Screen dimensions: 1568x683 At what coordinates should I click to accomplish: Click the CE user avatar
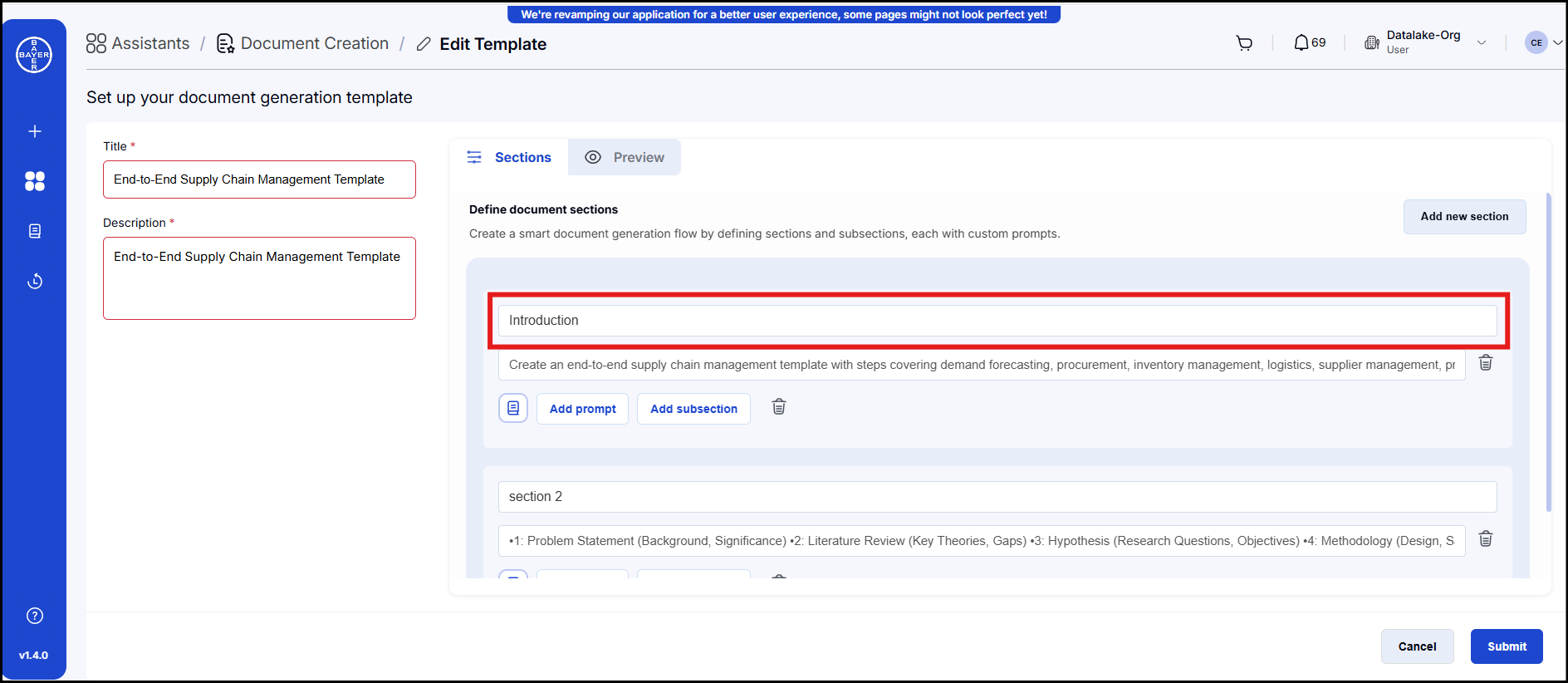pos(1536,42)
